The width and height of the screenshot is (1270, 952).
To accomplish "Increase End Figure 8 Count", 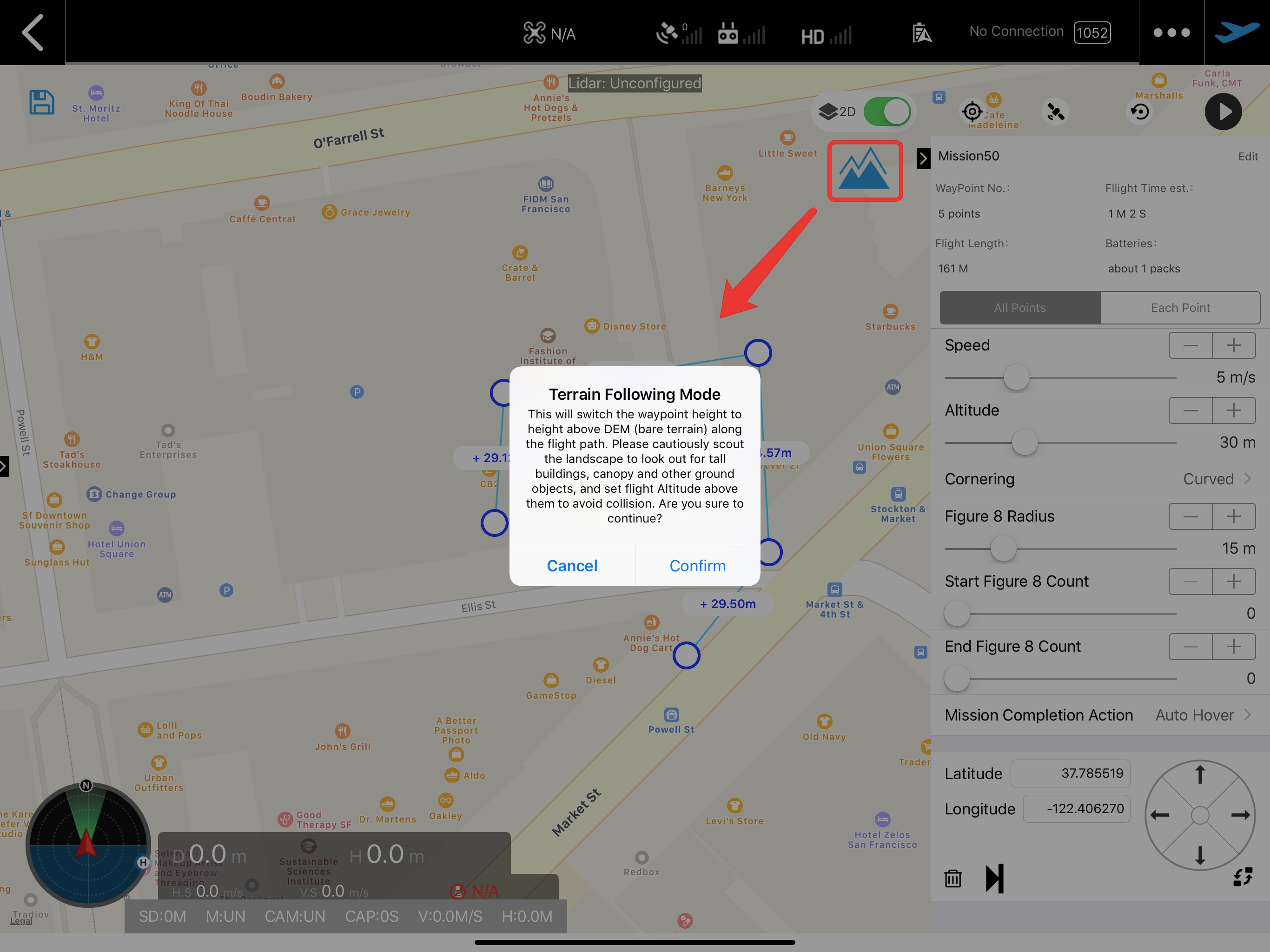I will pyautogui.click(x=1234, y=647).
